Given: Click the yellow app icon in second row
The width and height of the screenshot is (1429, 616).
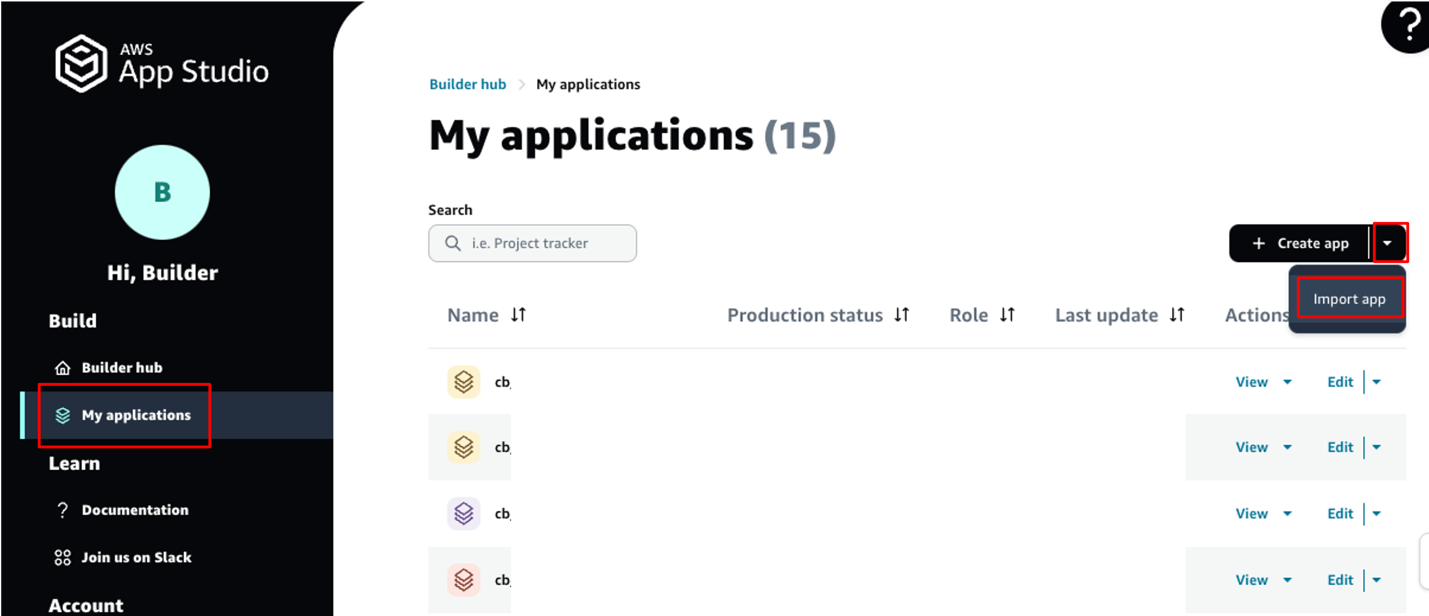Looking at the screenshot, I should (x=463, y=447).
